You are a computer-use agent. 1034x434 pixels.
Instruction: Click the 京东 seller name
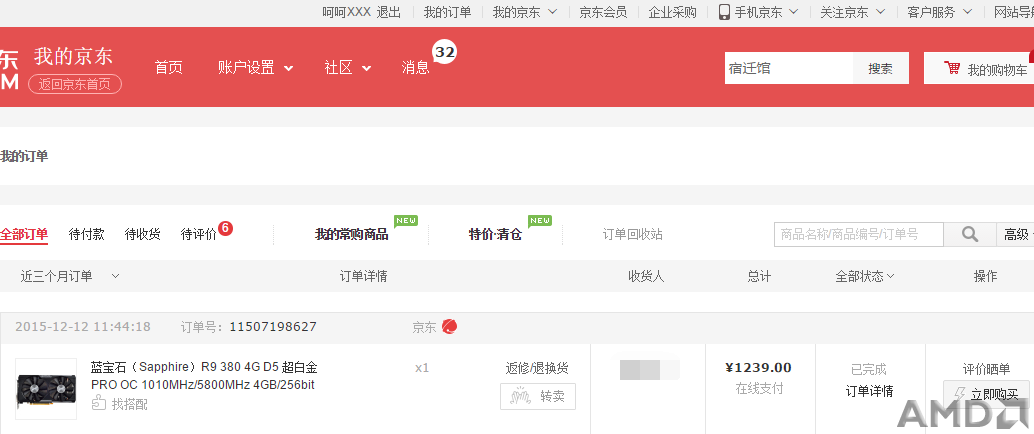tap(424, 327)
